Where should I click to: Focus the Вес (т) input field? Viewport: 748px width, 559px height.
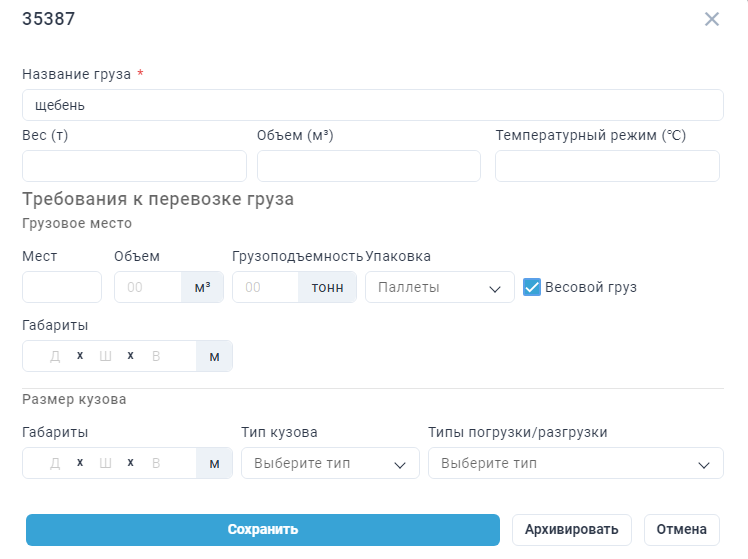tap(134, 166)
